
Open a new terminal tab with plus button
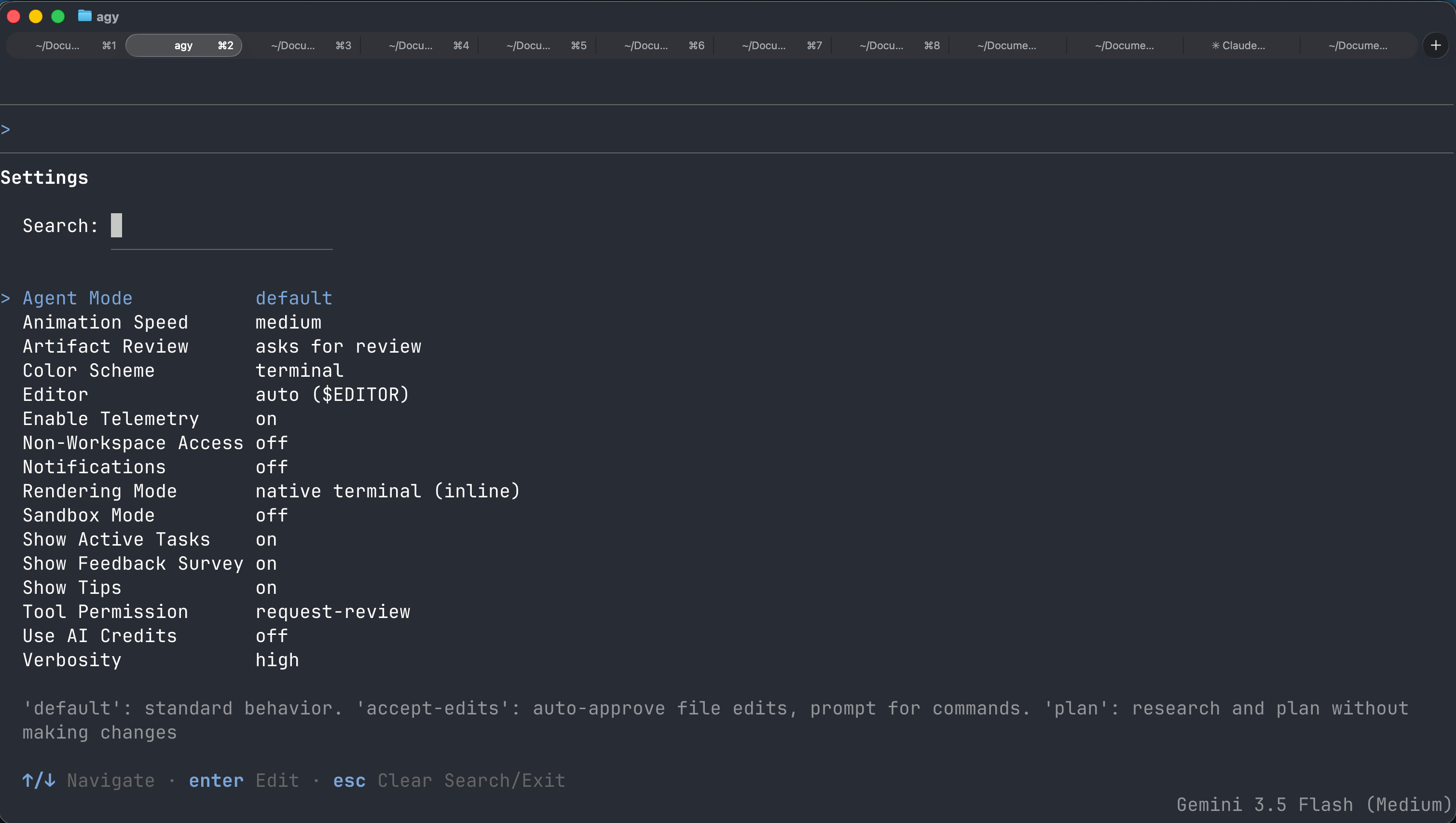click(x=1436, y=45)
